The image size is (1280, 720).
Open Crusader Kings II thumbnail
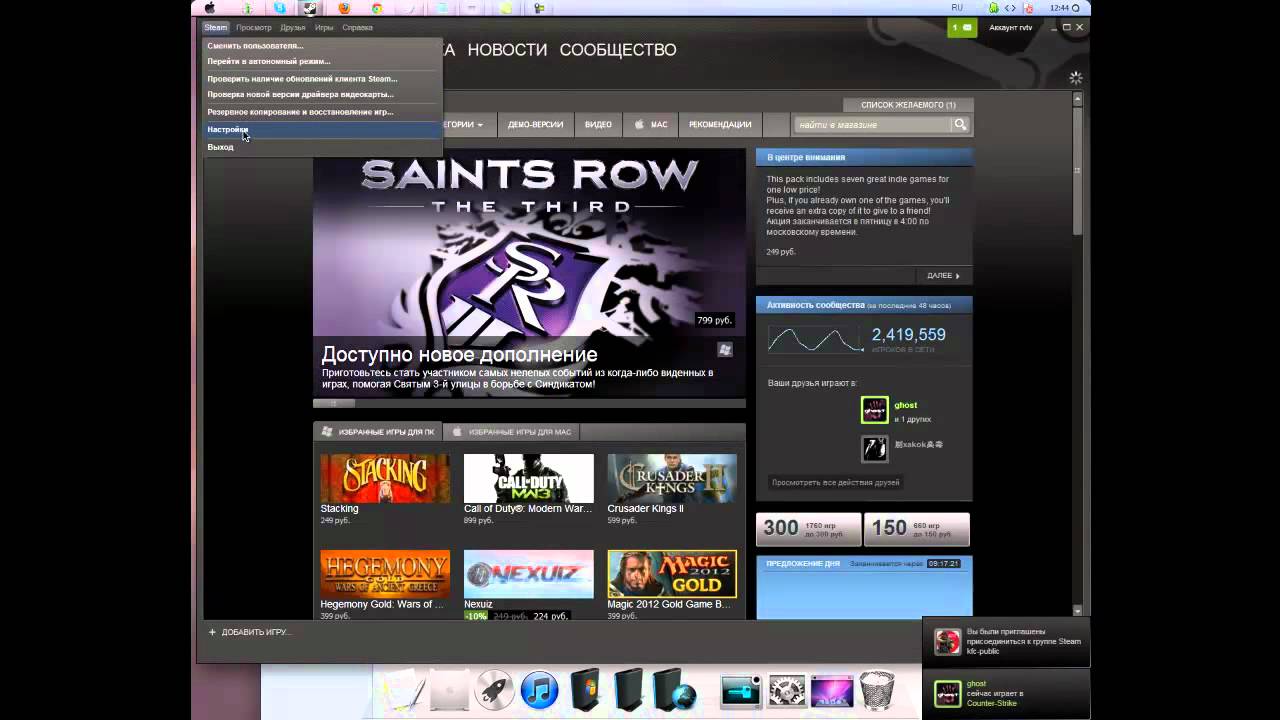click(672, 478)
